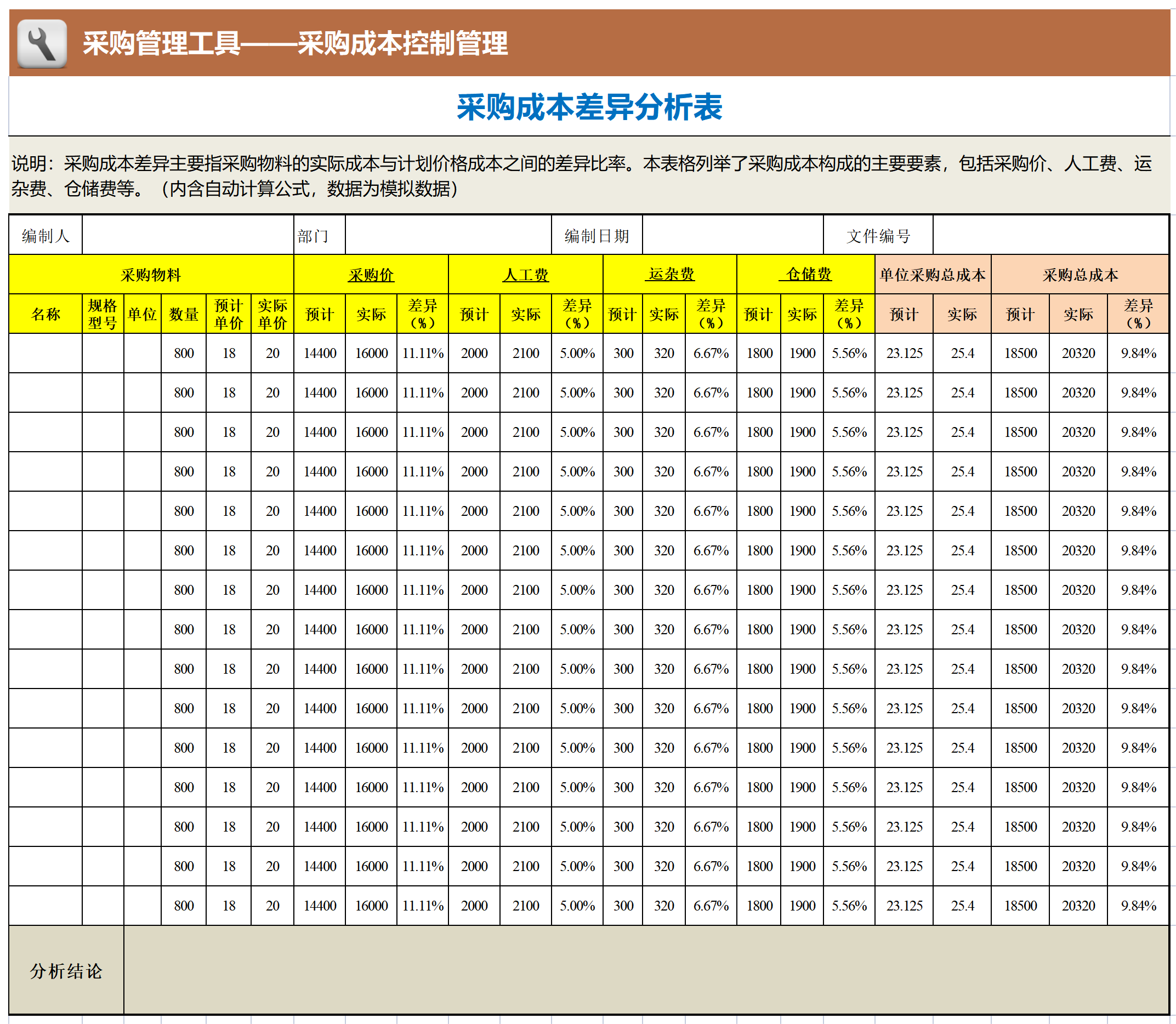This screenshot has width=1176, height=1024.
Task: Click the wrench tool icon in header
Action: 42,44
